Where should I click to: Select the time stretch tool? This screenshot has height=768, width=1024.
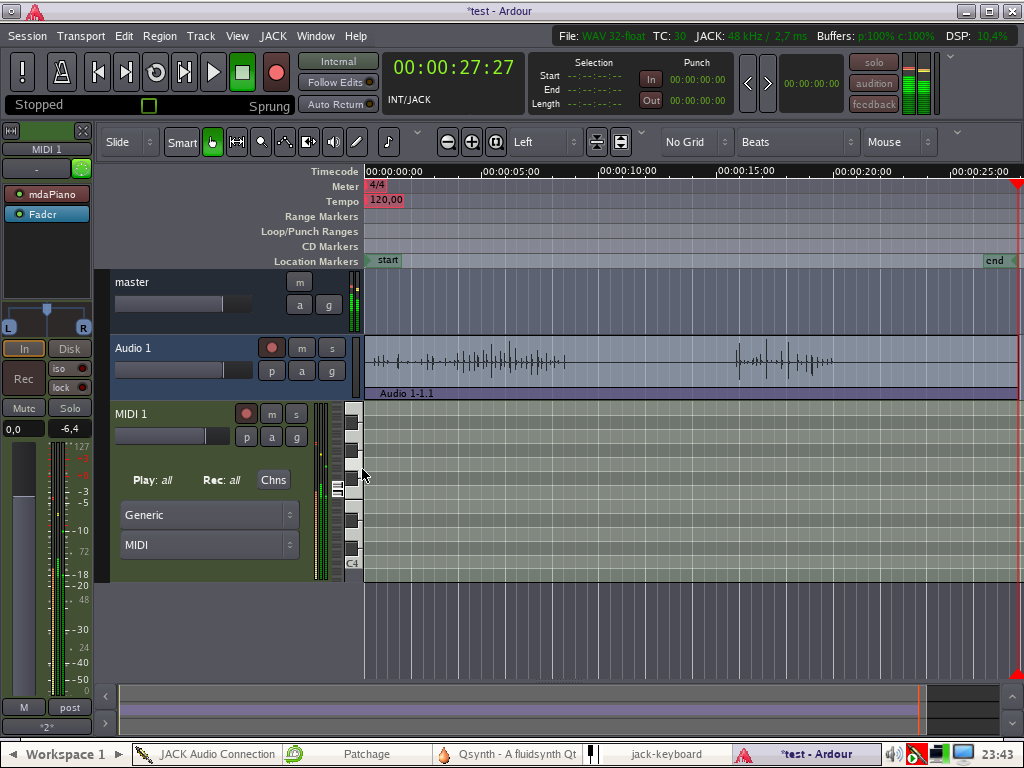pyautogui.click(x=309, y=142)
